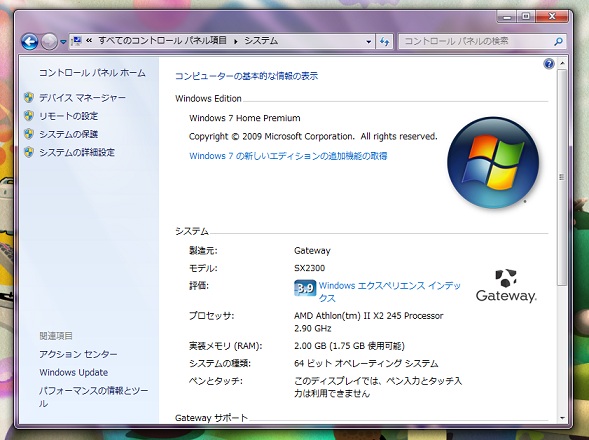The width and height of the screenshot is (589, 440).
Task: Open システムの詳細設定
Action: 77,152
